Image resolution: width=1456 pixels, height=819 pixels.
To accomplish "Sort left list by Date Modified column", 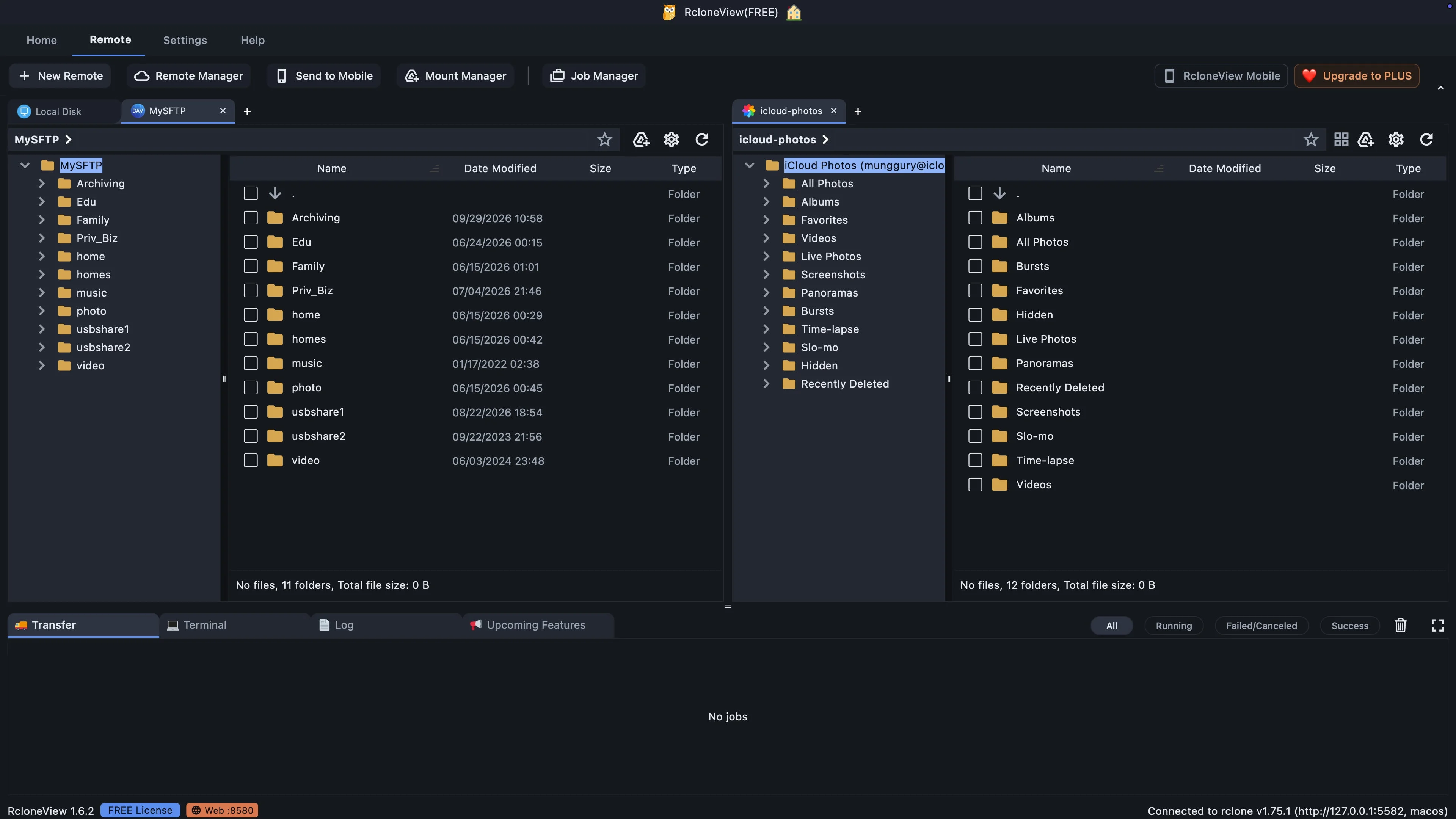I will 500,168.
